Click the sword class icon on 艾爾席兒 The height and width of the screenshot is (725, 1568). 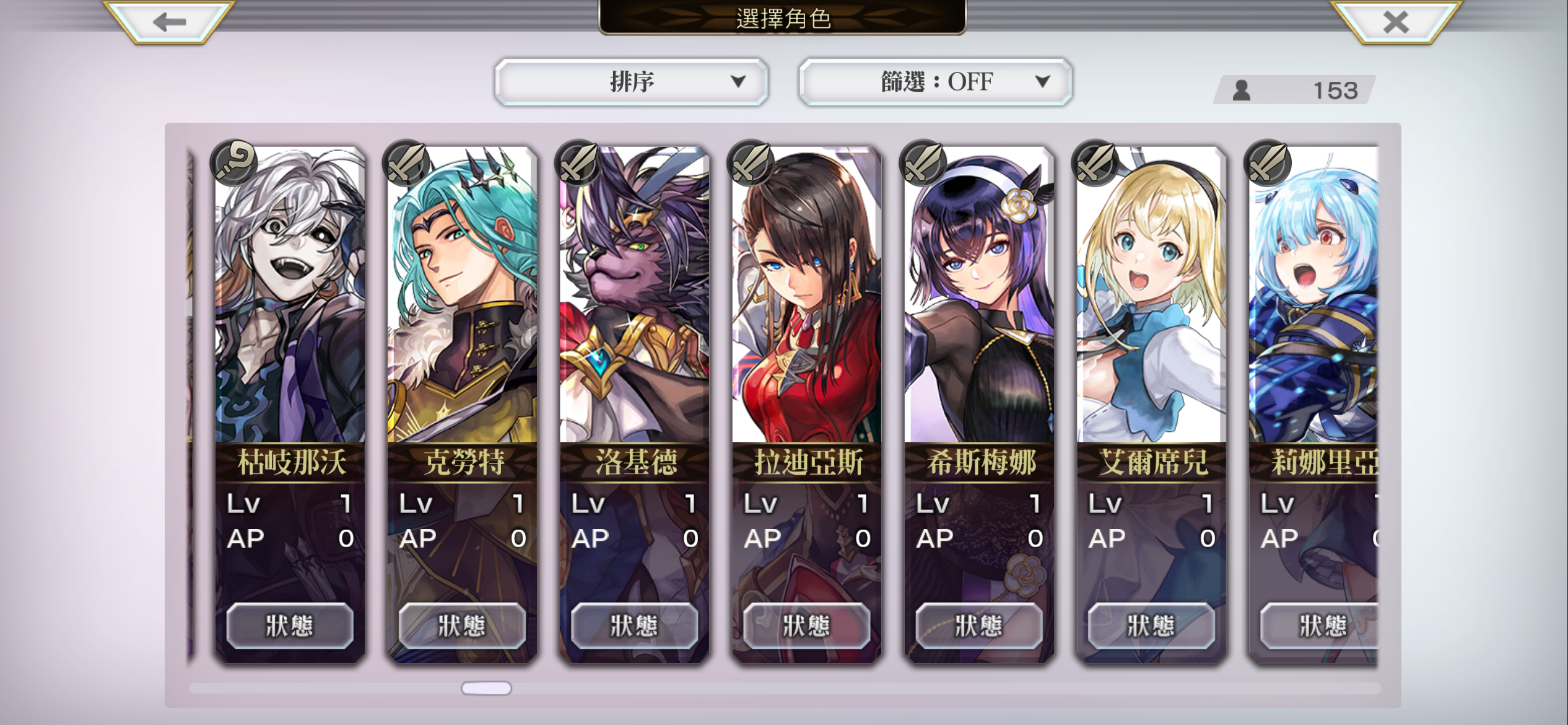pos(1095,162)
